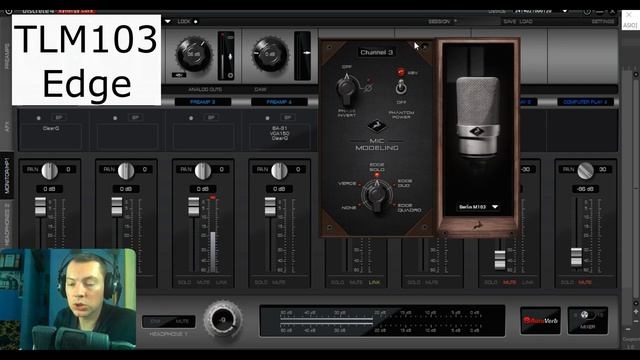Open the Device selector dropdown

[x=565, y=11]
